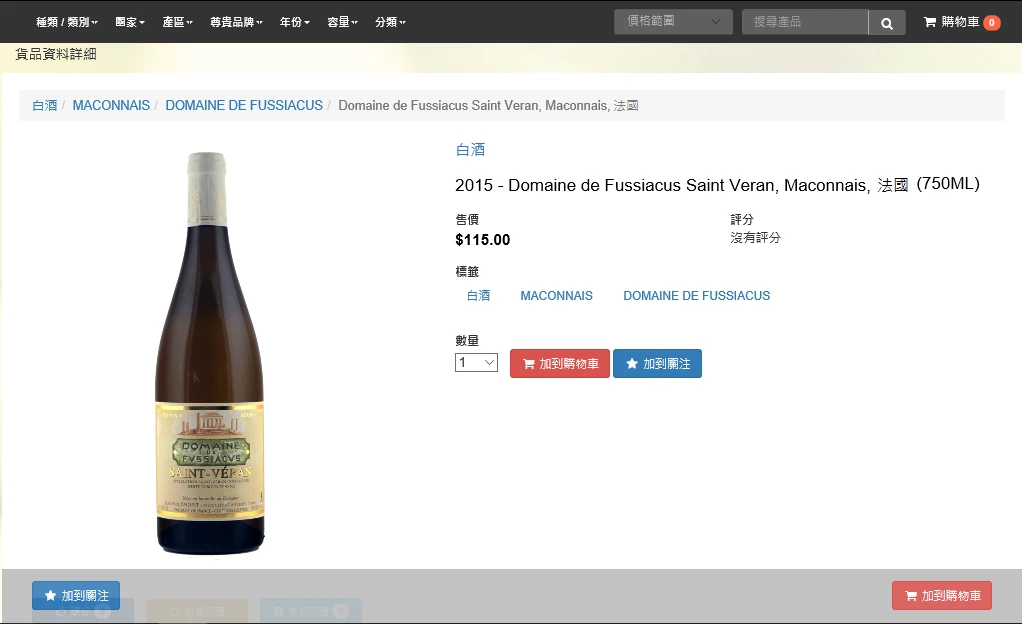Click the wine bottle product image

point(210,353)
